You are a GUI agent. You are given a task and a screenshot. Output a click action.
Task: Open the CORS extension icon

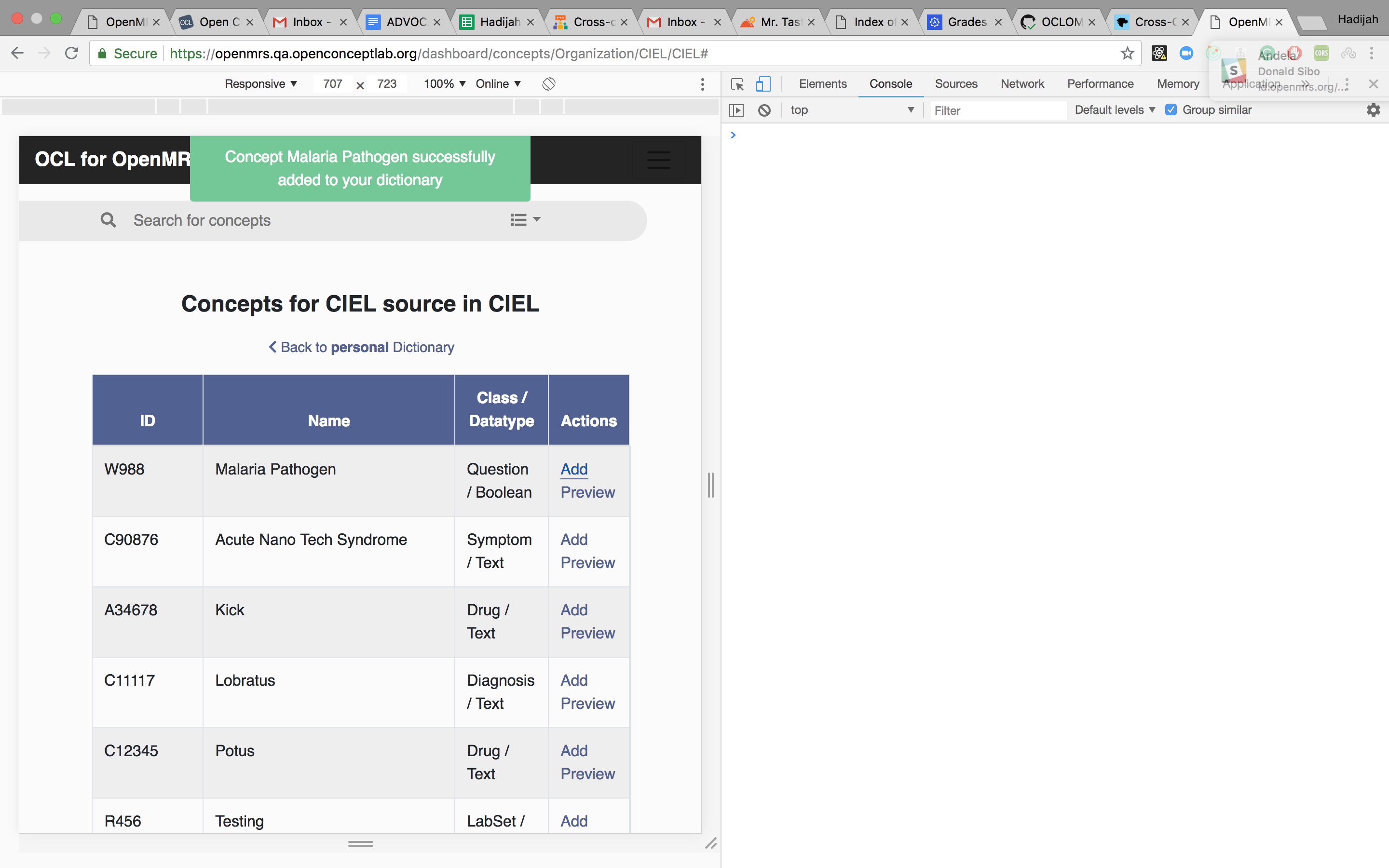[1321, 54]
